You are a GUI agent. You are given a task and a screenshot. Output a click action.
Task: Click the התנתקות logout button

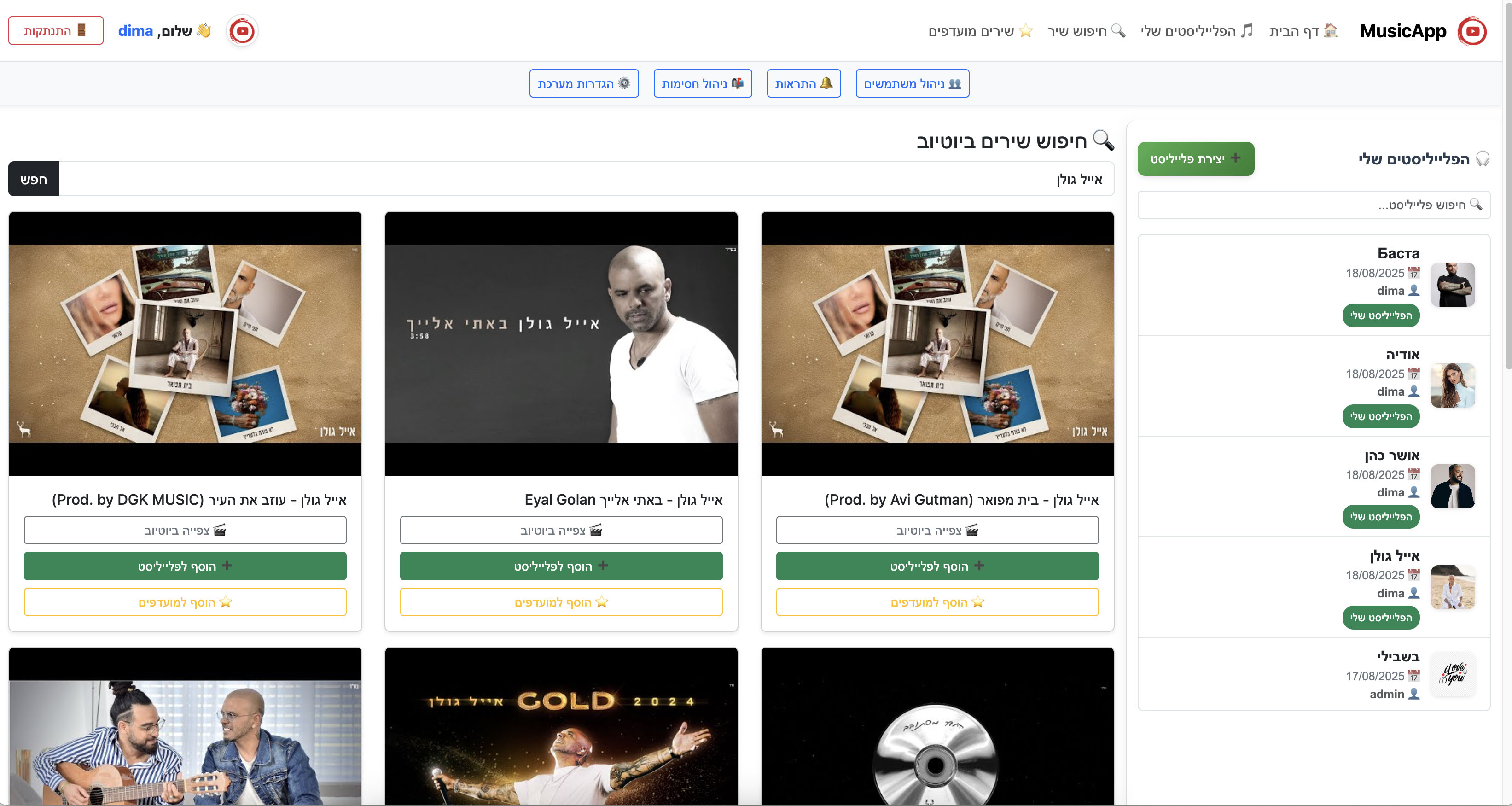point(56,30)
